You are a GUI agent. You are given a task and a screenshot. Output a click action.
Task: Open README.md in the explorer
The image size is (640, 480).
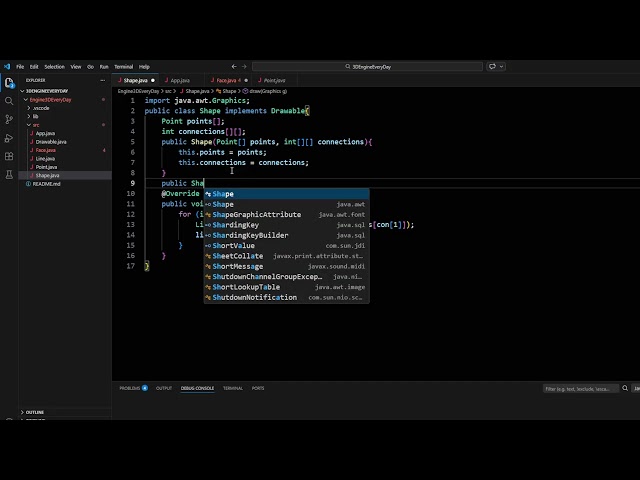(46, 184)
